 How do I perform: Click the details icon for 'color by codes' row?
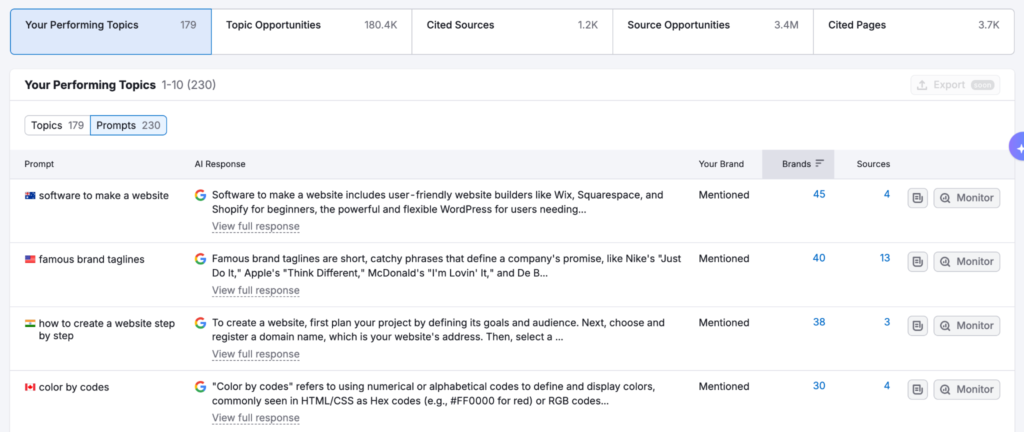[x=918, y=389]
